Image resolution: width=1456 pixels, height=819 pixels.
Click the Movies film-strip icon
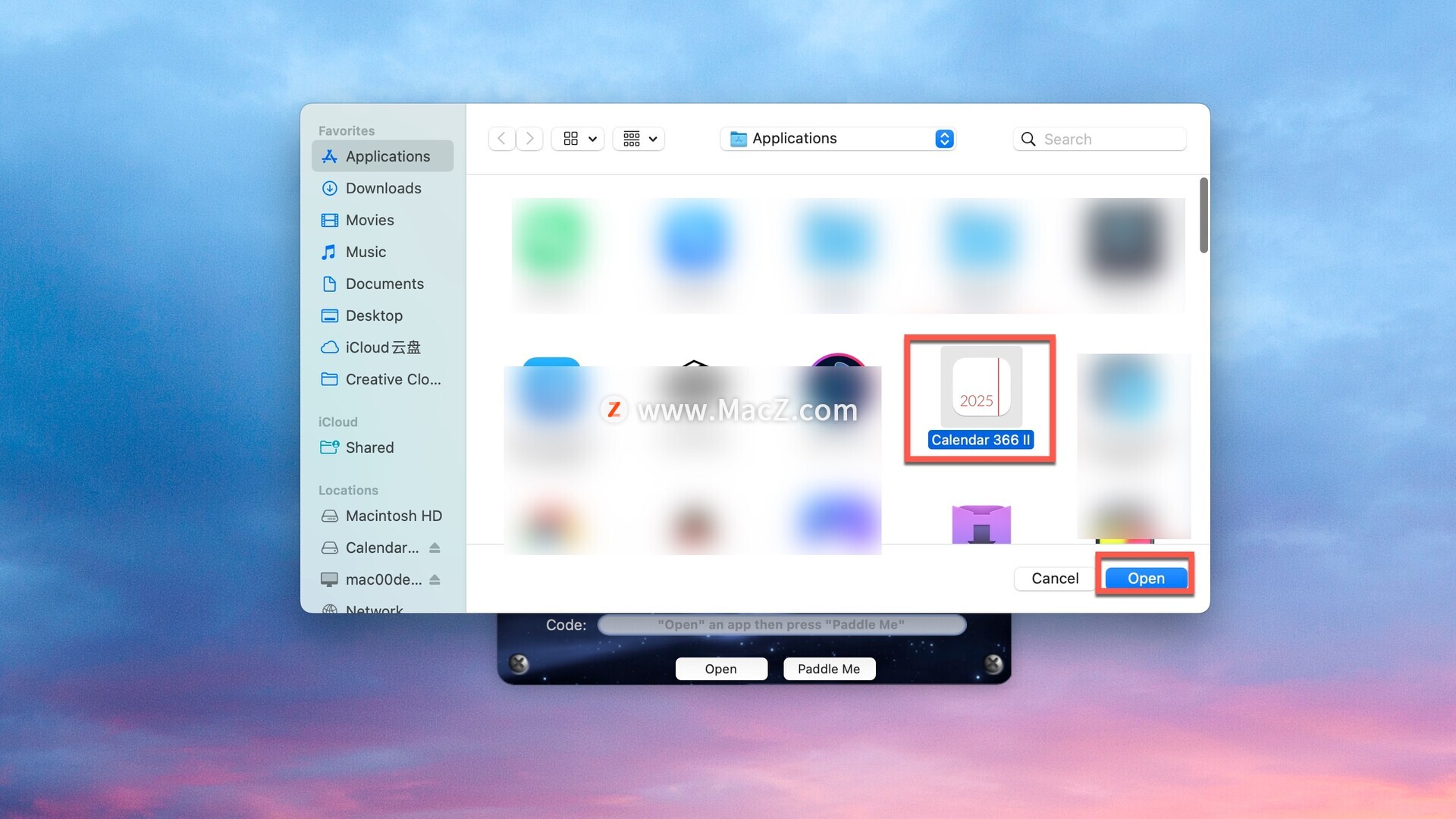click(329, 220)
